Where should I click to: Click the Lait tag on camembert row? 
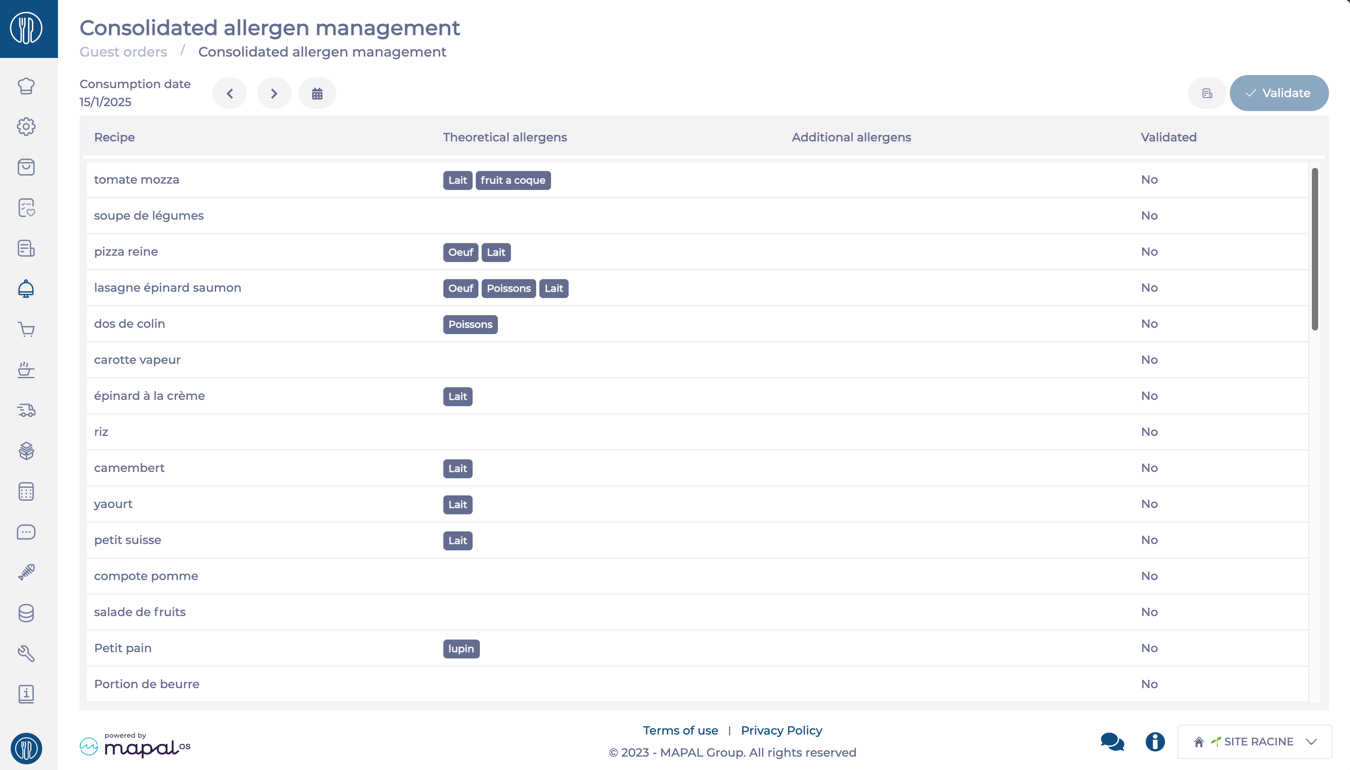click(x=458, y=468)
